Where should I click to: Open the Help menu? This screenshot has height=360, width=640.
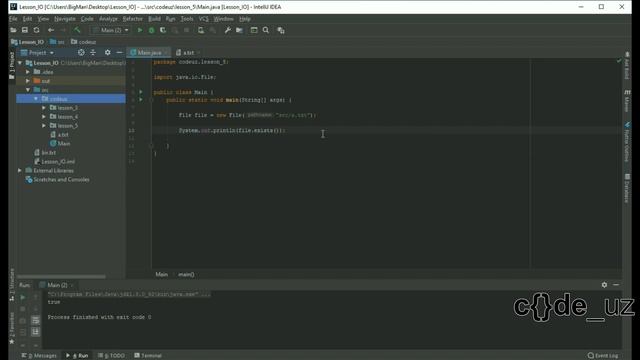click(245, 19)
